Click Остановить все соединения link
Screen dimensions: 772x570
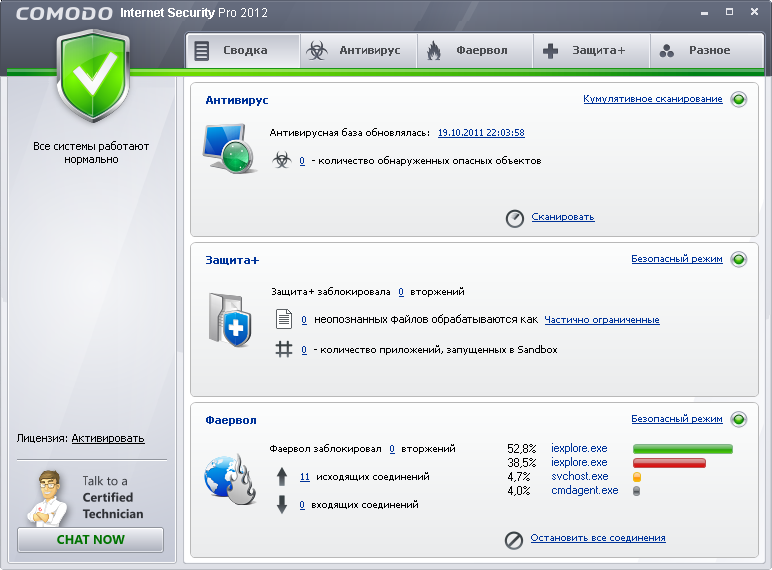pyautogui.click(x=598, y=538)
